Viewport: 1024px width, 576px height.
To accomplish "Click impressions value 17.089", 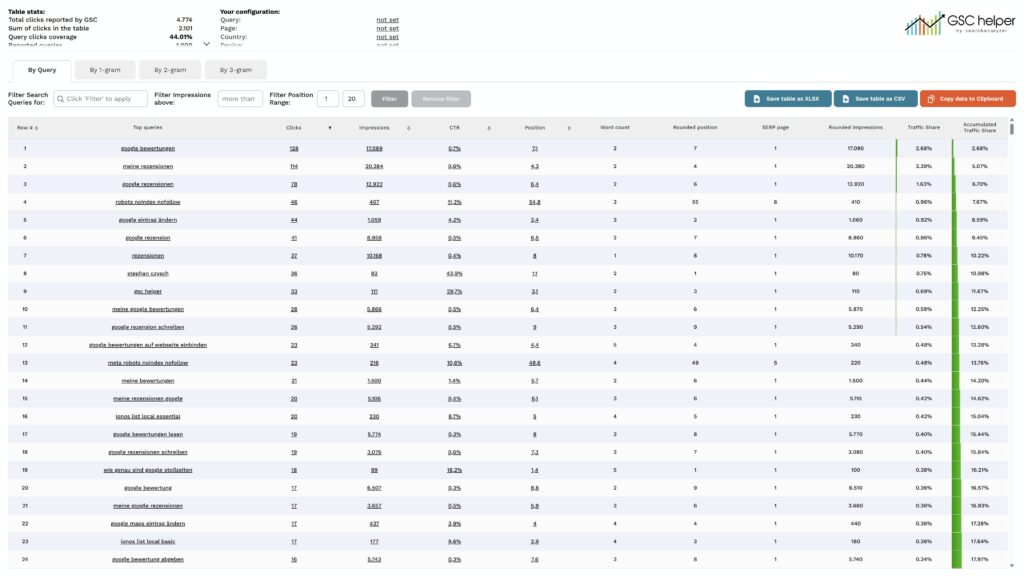I will point(374,148).
